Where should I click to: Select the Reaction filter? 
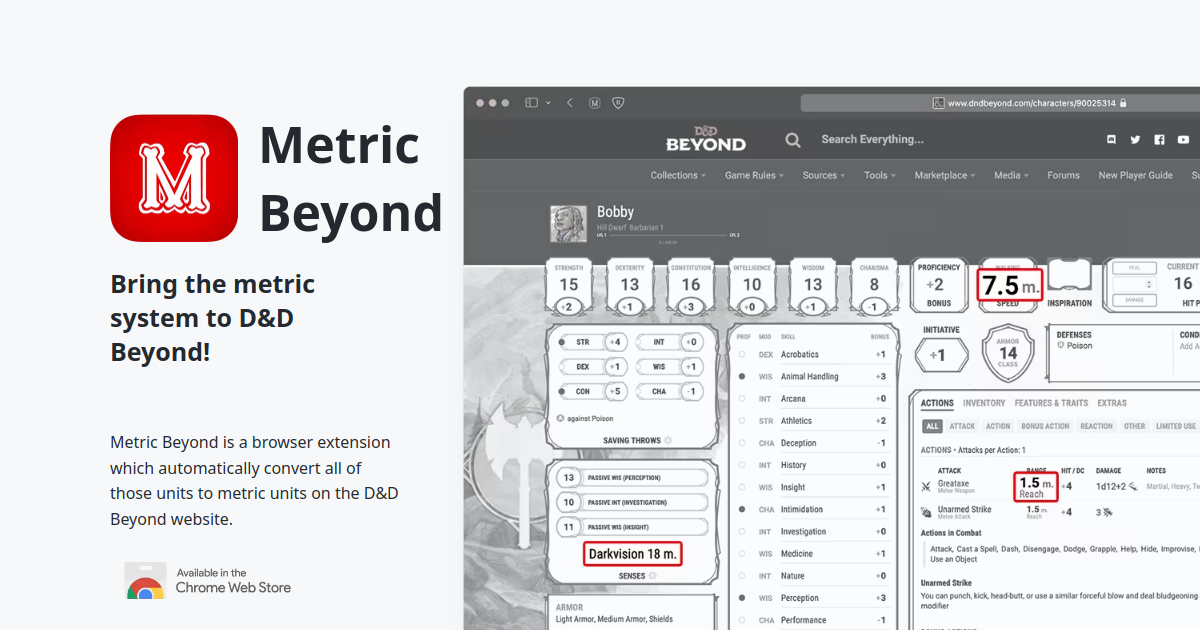tap(1096, 426)
